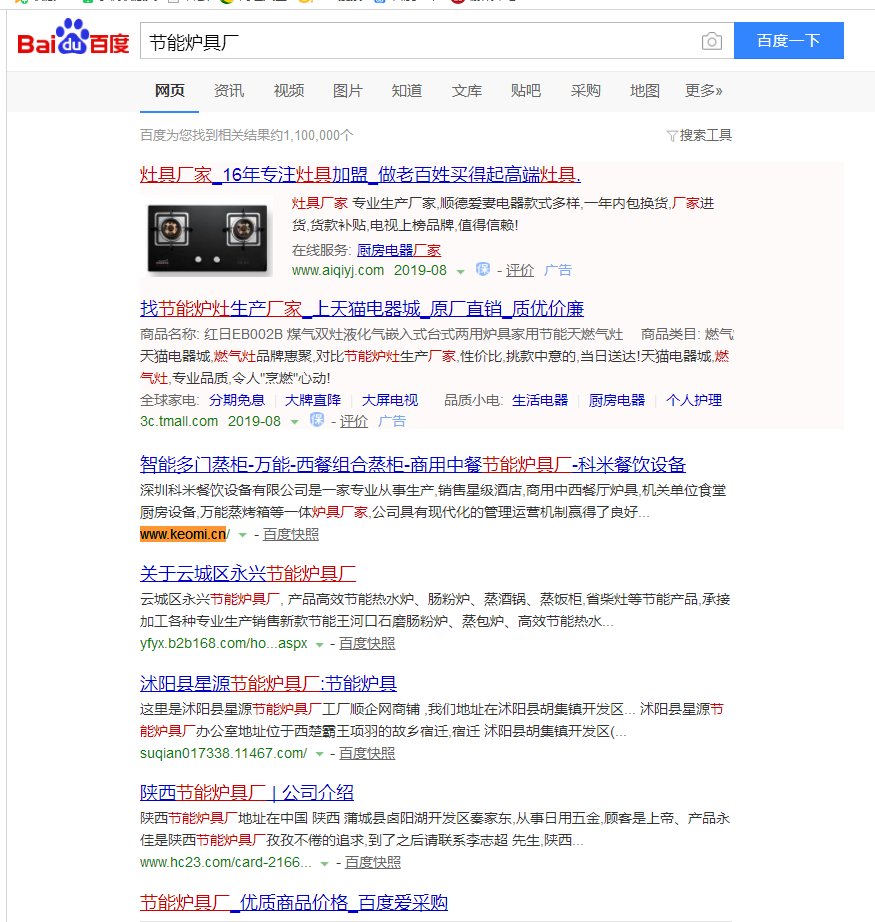This screenshot has height=922, width=875.
Task: Switch to the 地图 tab
Action: [644, 91]
